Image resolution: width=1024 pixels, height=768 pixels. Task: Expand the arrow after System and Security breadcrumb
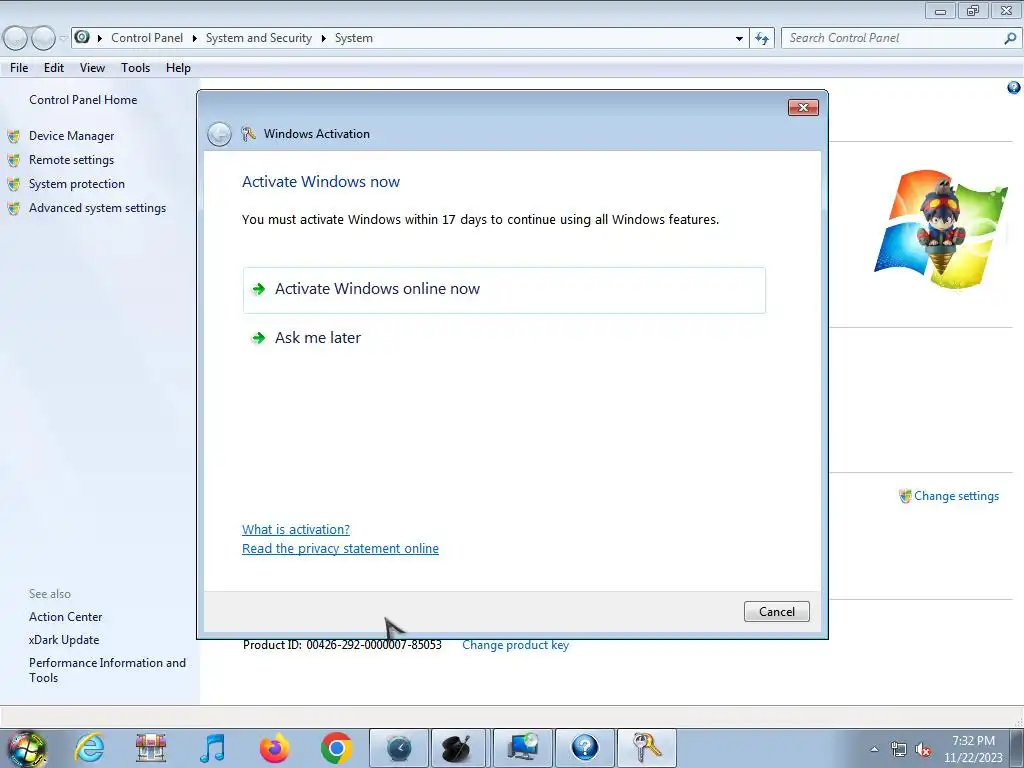[x=323, y=39]
